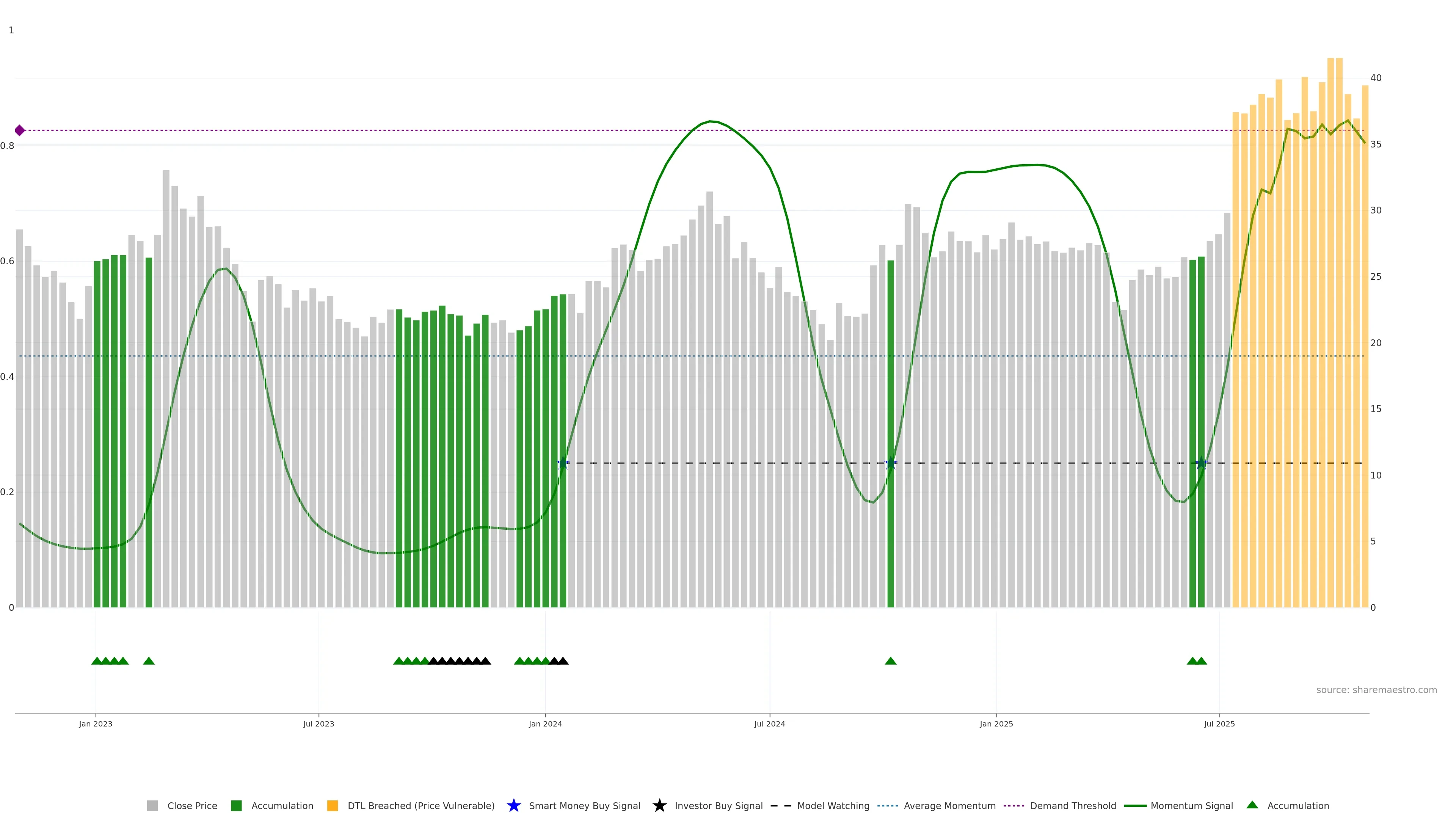Click the green Accumulation triangle legend icon
1456x819 pixels.
[x=1252, y=805]
